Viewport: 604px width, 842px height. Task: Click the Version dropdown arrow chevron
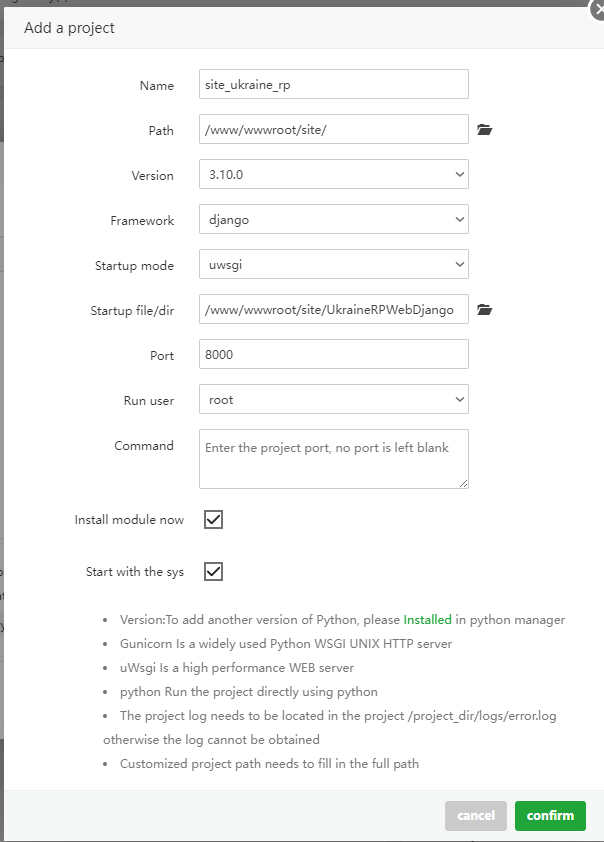(x=459, y=175)
